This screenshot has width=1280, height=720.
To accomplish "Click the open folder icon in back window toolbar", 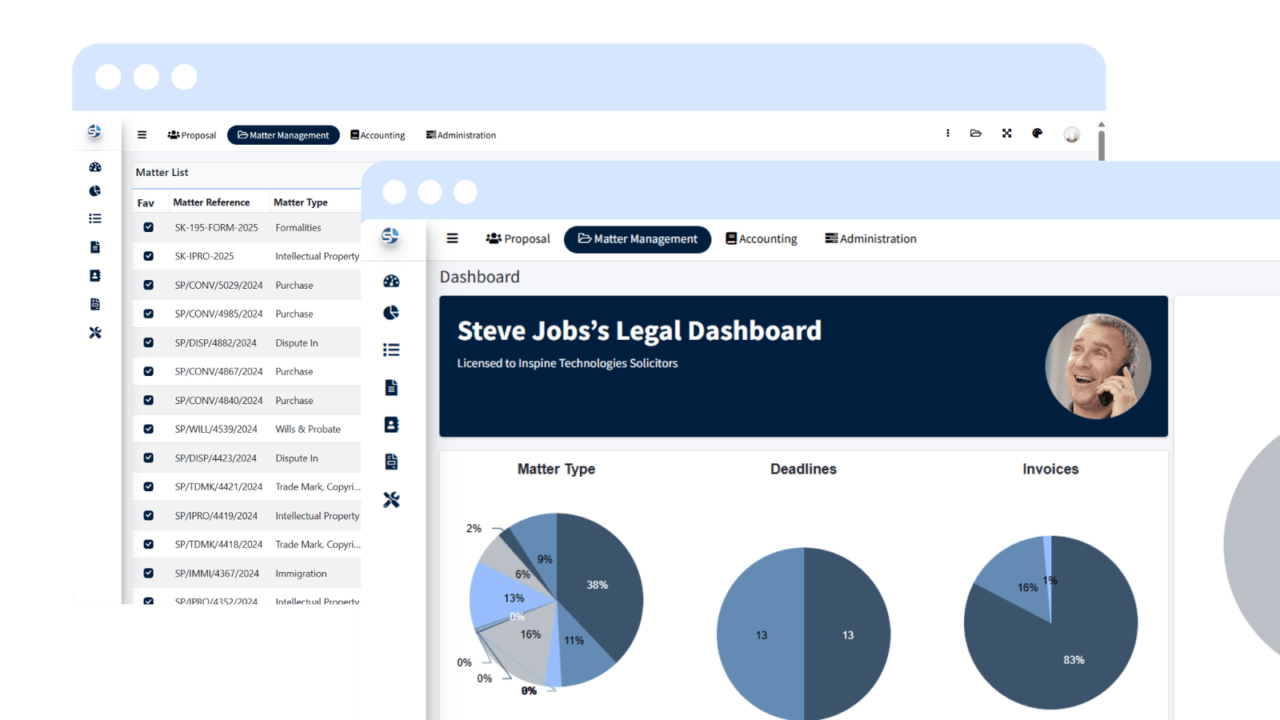I will pyautogui.click(x=975, y=133).
